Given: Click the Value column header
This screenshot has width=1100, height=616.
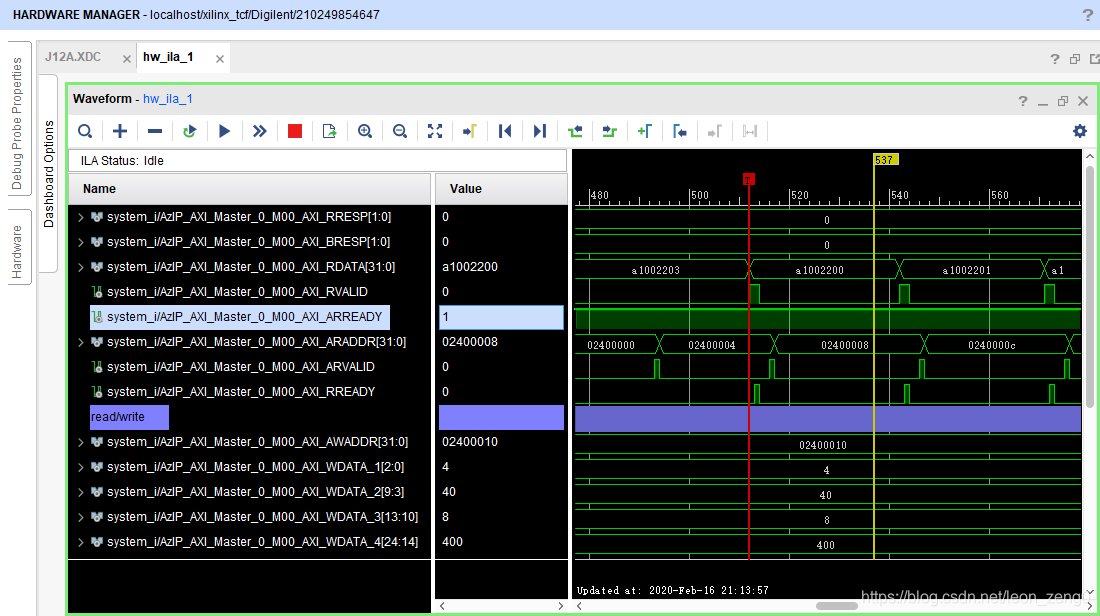Looking at the screenshot, I should (x=501, y=189).
